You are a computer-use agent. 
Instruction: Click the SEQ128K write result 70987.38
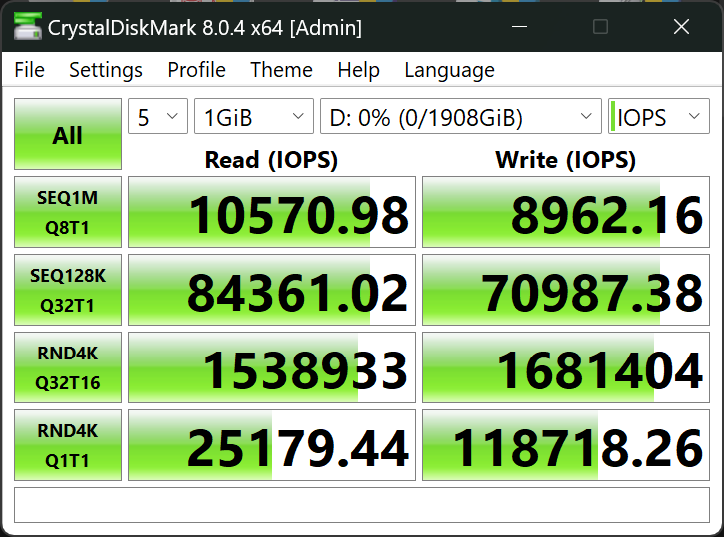[566, 290]
